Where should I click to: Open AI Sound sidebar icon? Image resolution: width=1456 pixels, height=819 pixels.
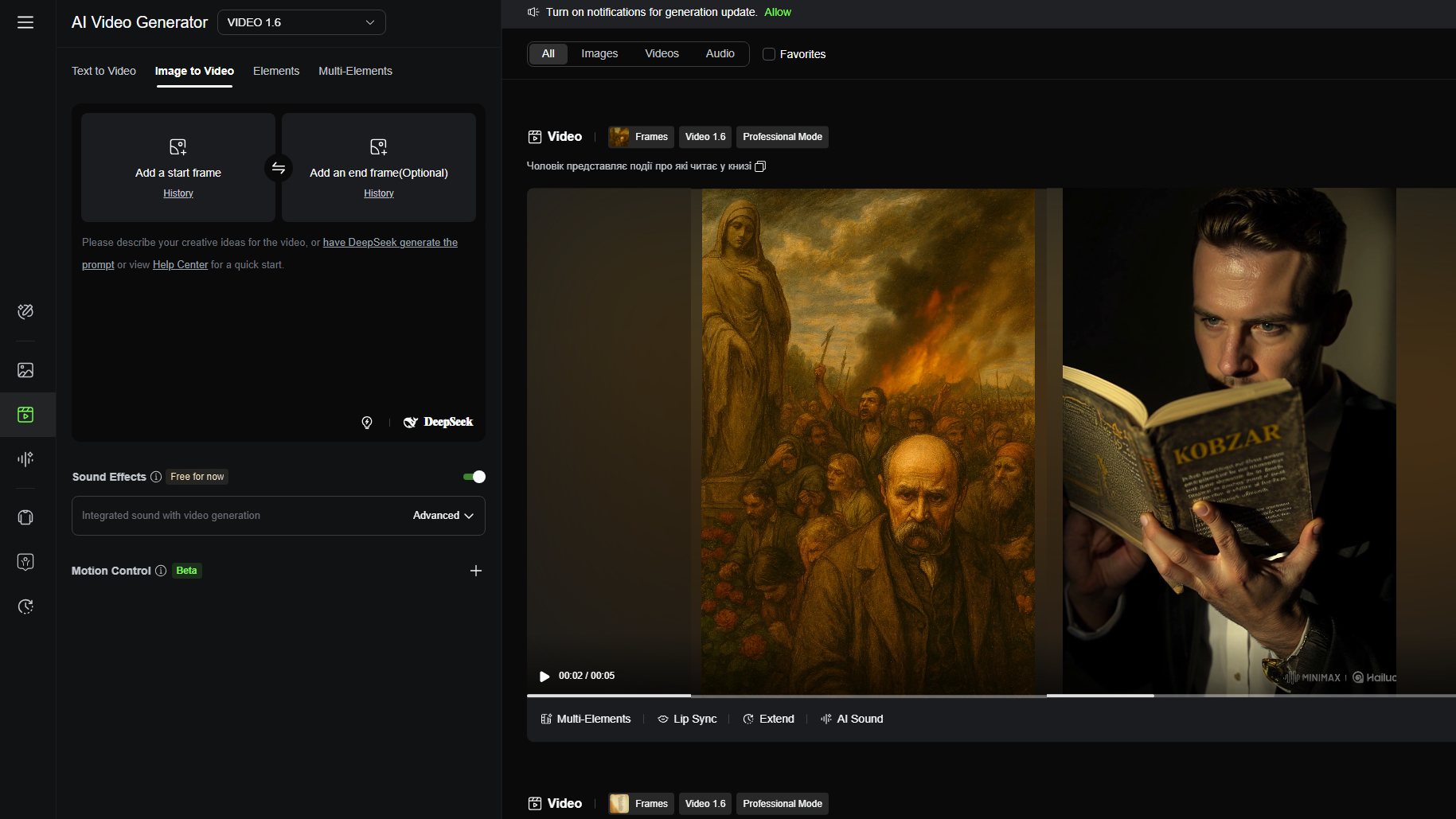click(25, 459)
